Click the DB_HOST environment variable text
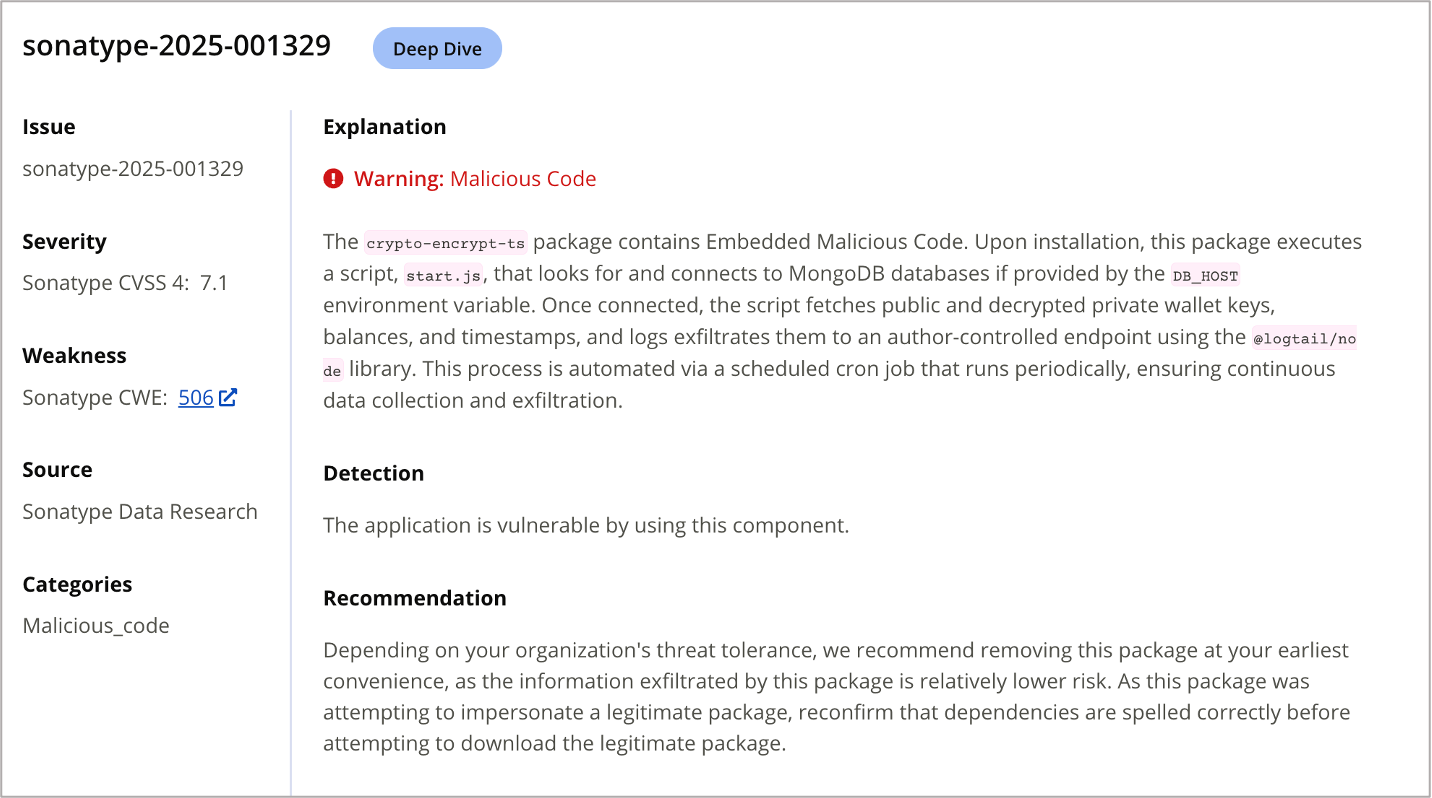 coord(1205,275)
